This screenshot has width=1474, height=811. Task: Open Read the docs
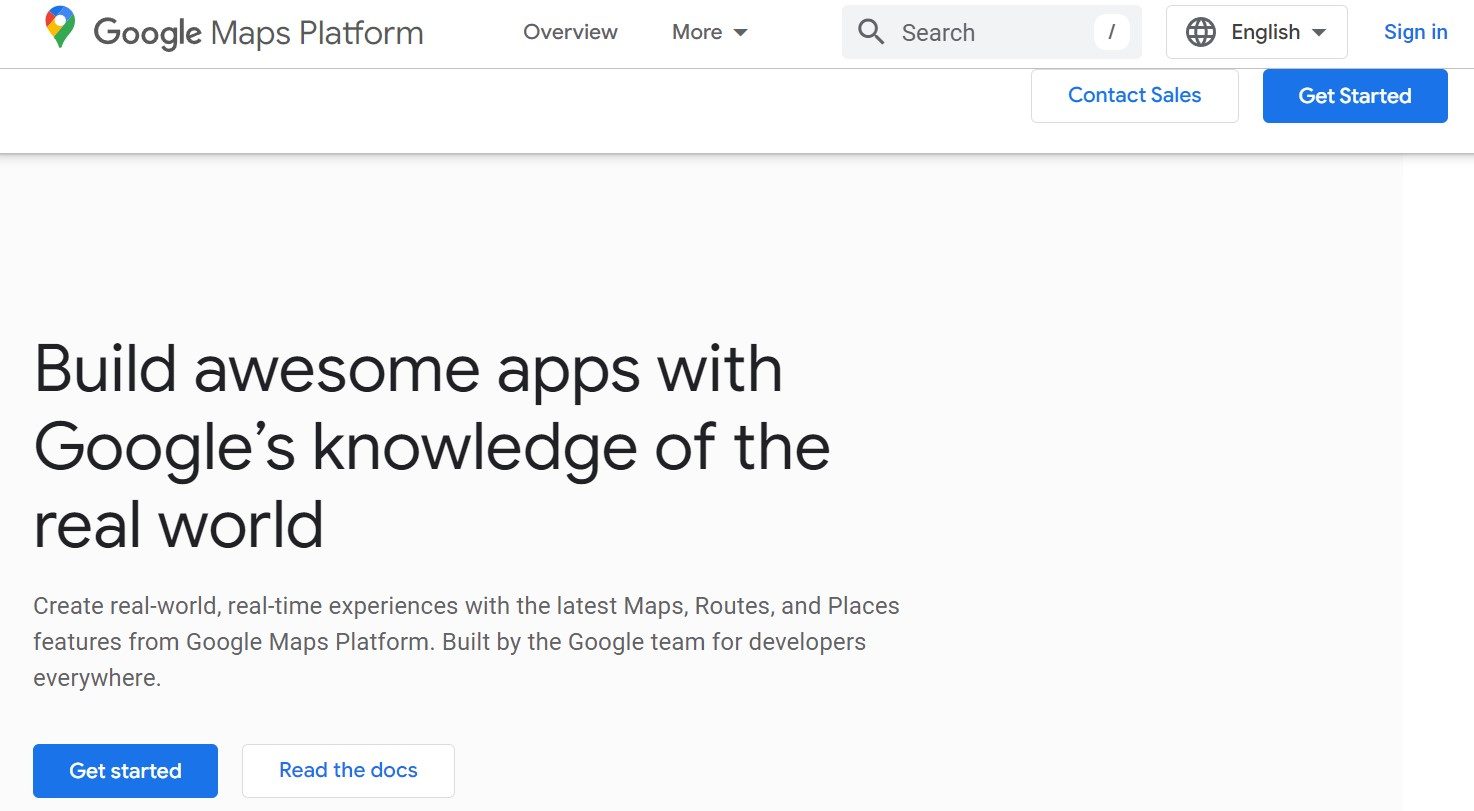point(348,771)
